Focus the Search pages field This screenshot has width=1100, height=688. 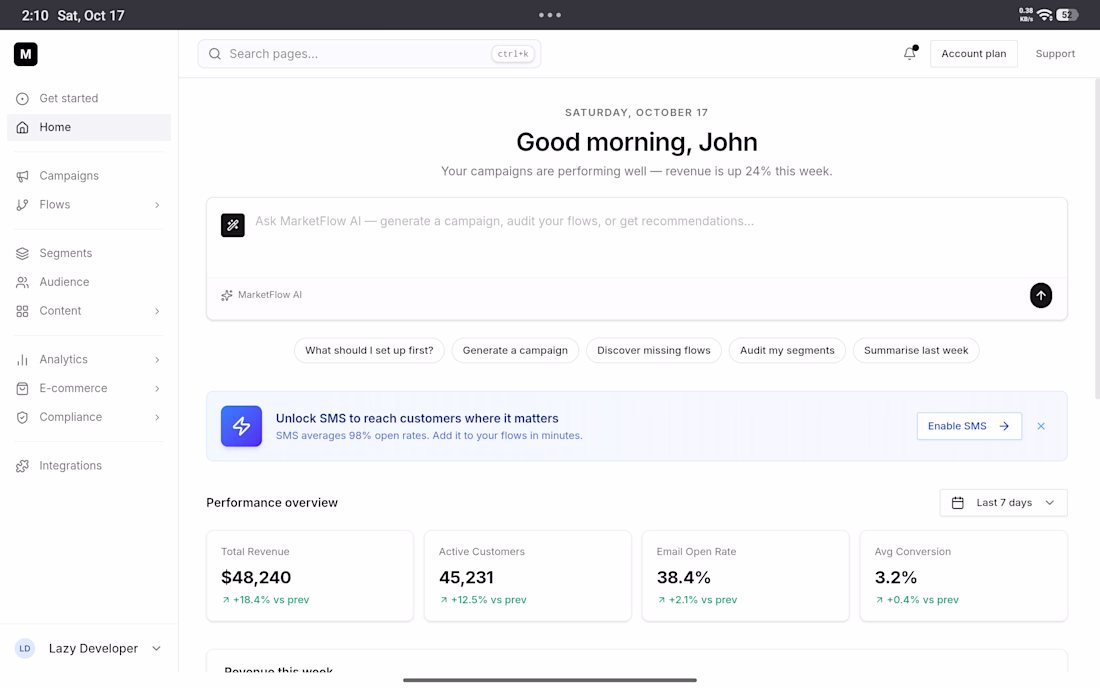point(369,54)
